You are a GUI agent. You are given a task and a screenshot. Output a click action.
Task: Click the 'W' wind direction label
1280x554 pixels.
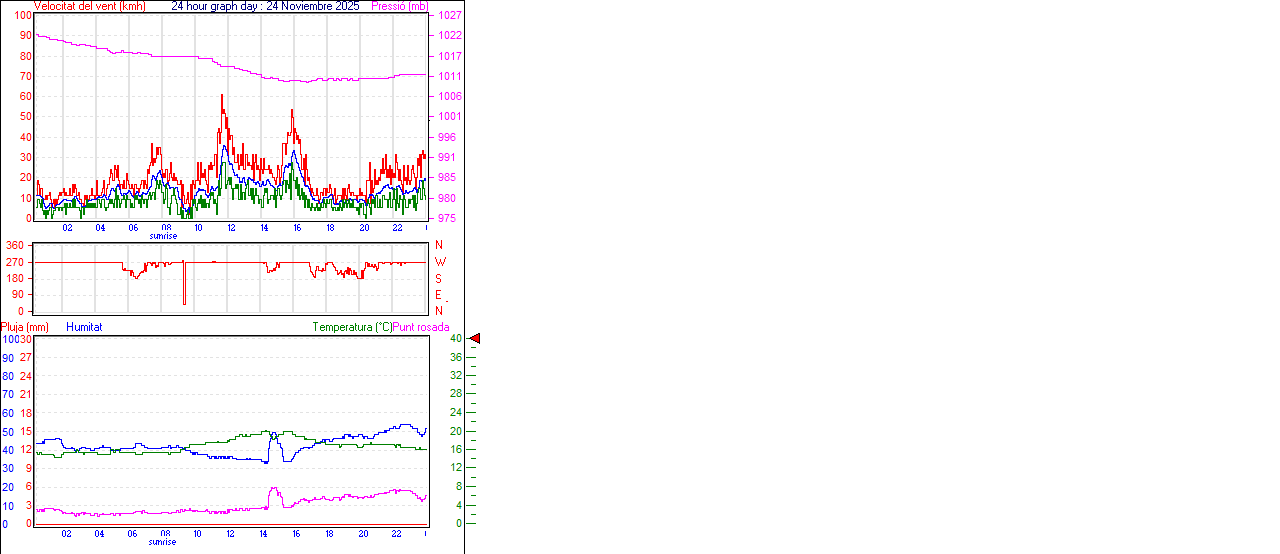pyautogui.click(x=439, y=262)
